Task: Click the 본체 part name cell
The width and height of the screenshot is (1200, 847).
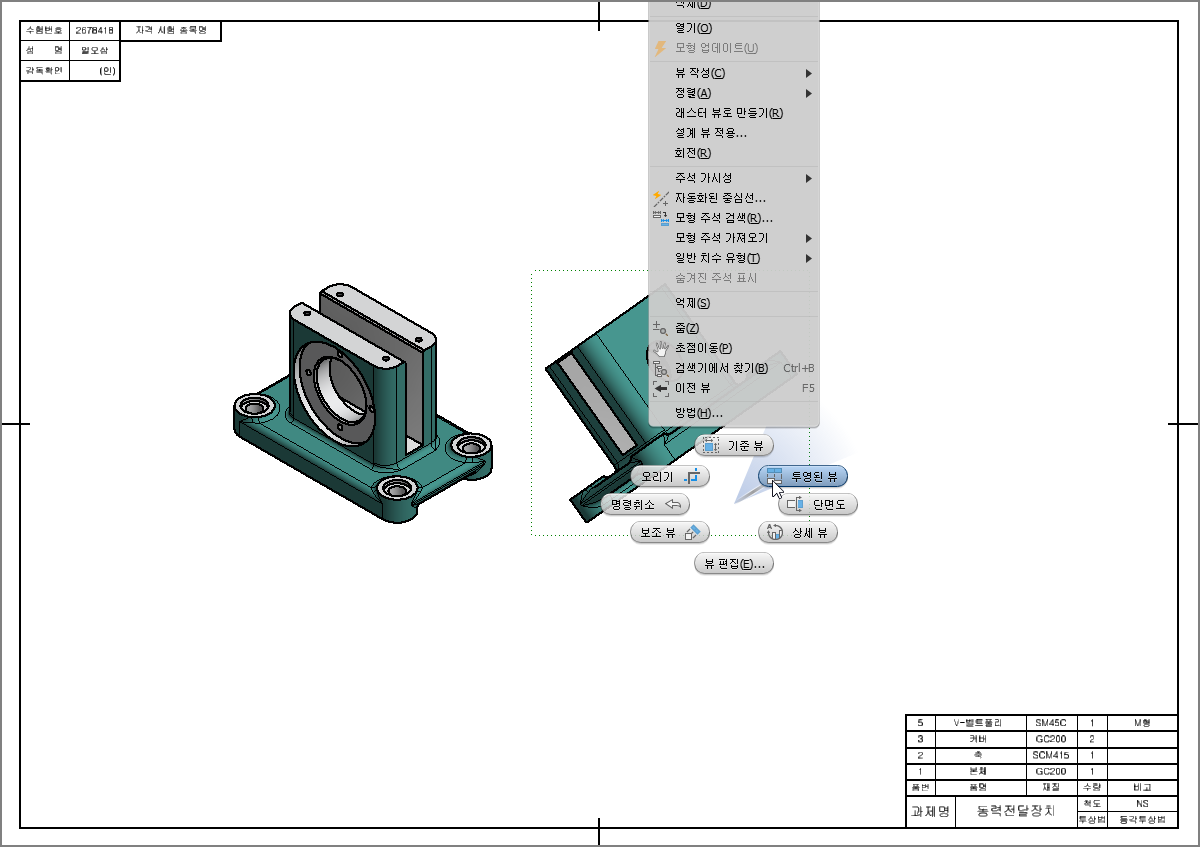Action: [x=981, y=772]
